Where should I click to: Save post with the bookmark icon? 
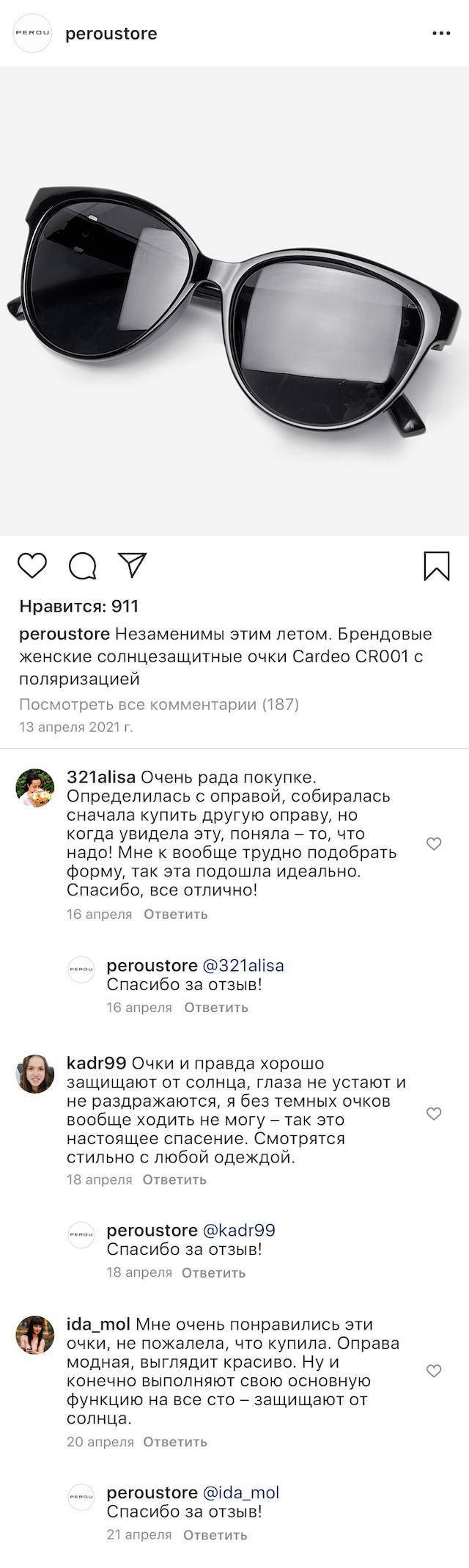(x=437, y=566)
